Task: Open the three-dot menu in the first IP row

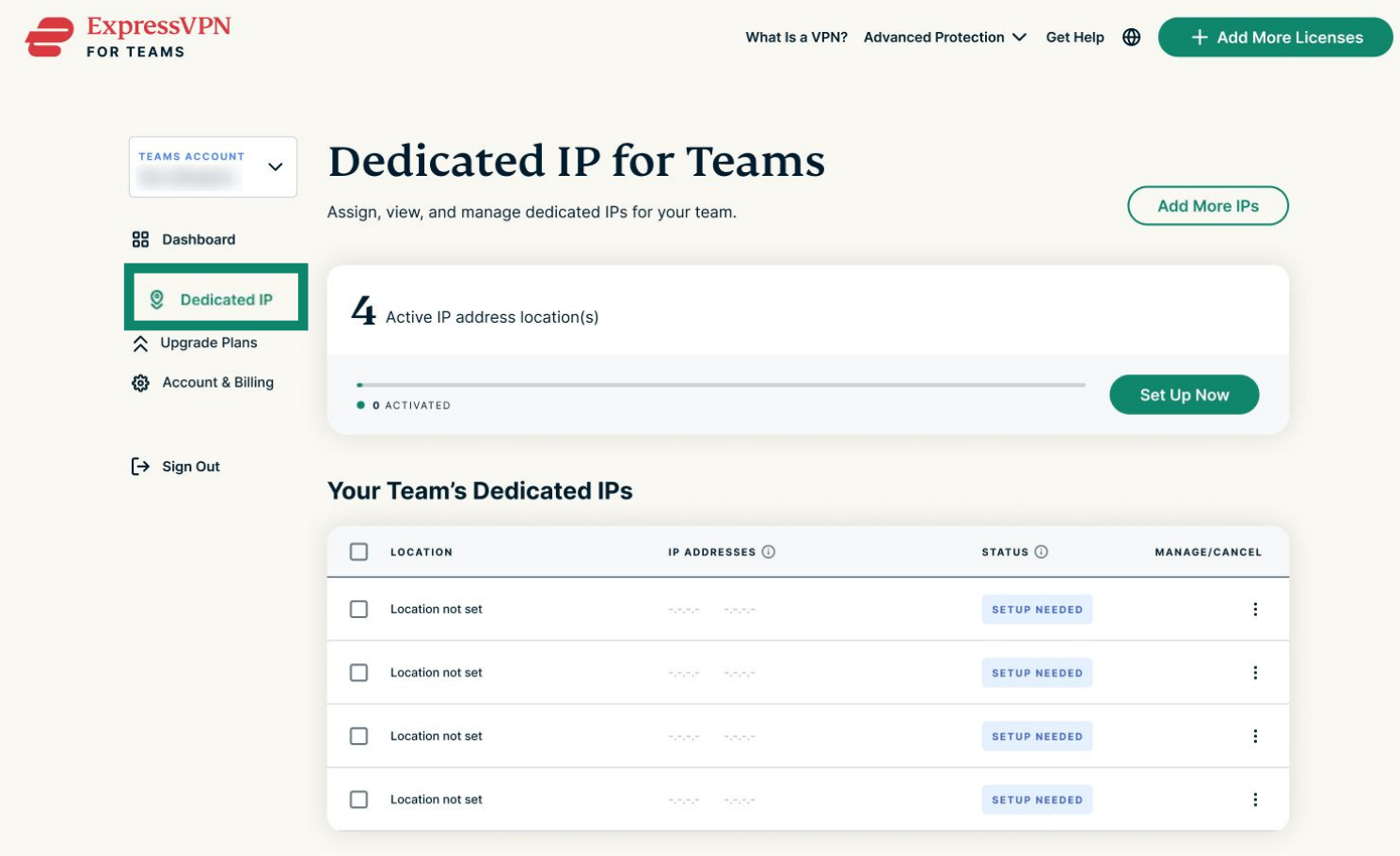Action: (1255, 610)
